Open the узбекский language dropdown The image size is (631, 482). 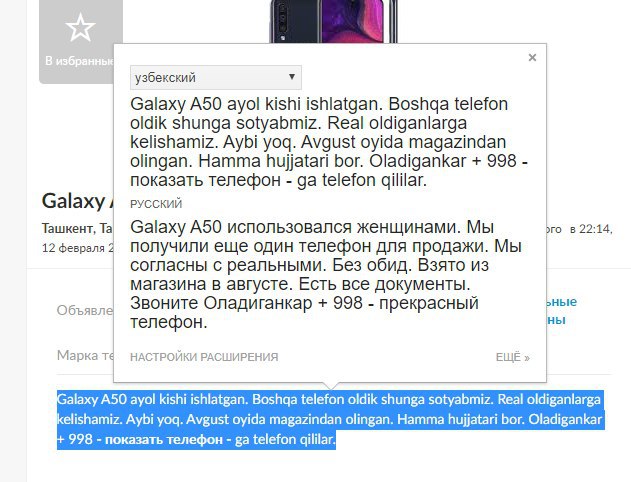tap(216, 77)
